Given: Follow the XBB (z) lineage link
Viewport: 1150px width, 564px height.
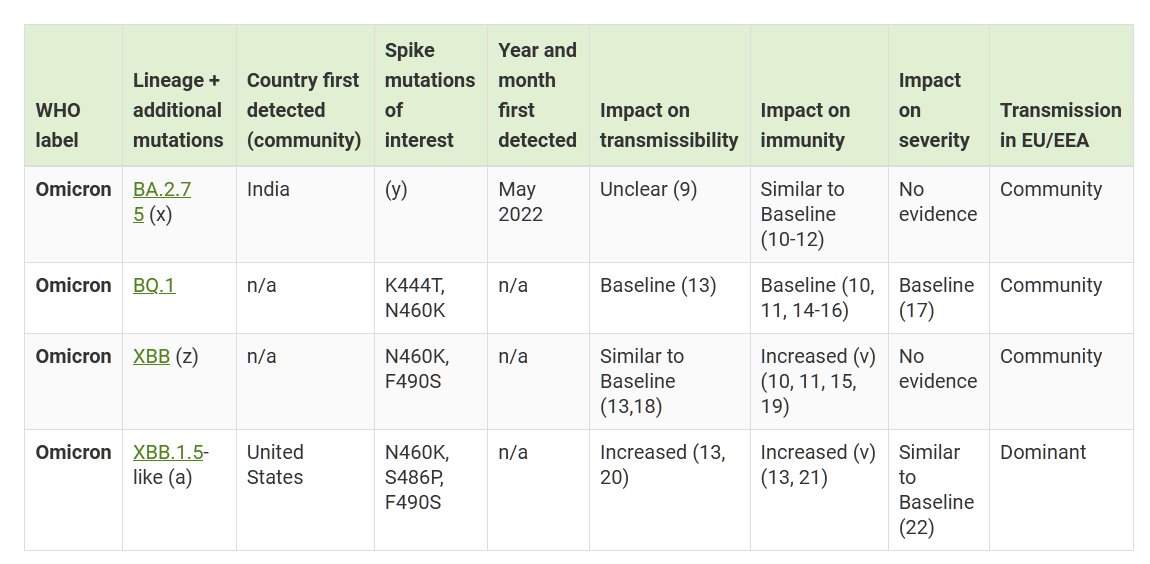Looking at the screenshot, I should click(x=151, y=357).
